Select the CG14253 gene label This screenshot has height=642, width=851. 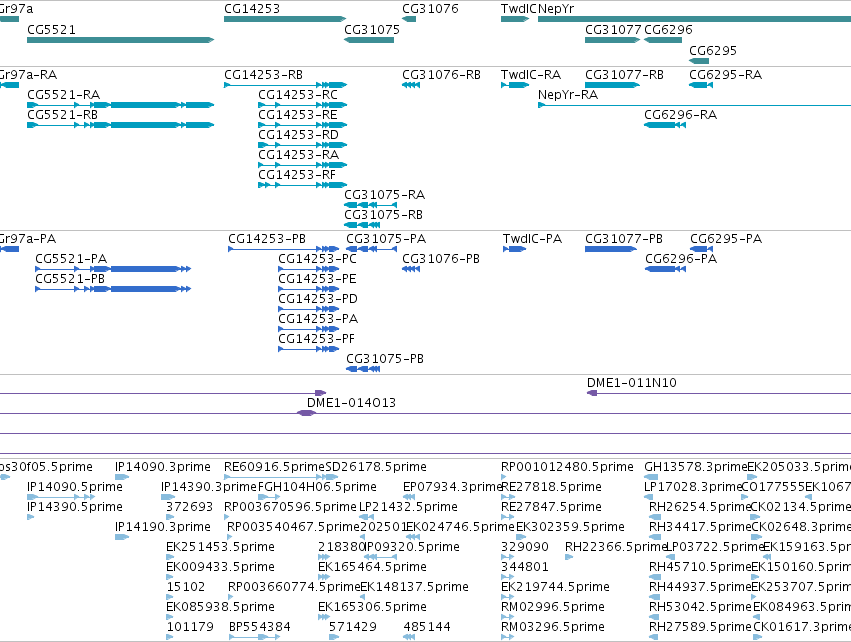[252, 9]
